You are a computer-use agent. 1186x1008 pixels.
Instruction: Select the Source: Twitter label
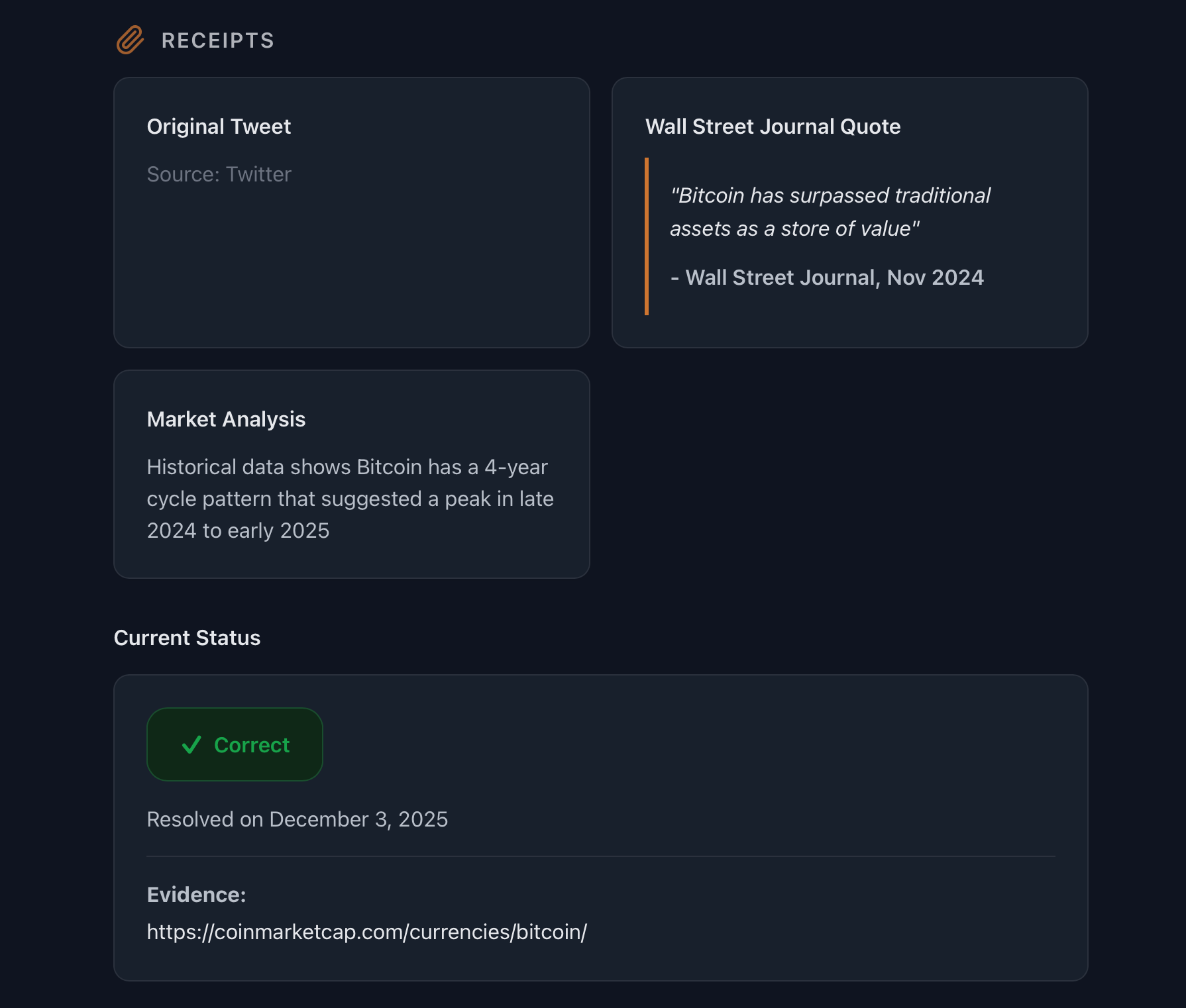pos(219,174)
